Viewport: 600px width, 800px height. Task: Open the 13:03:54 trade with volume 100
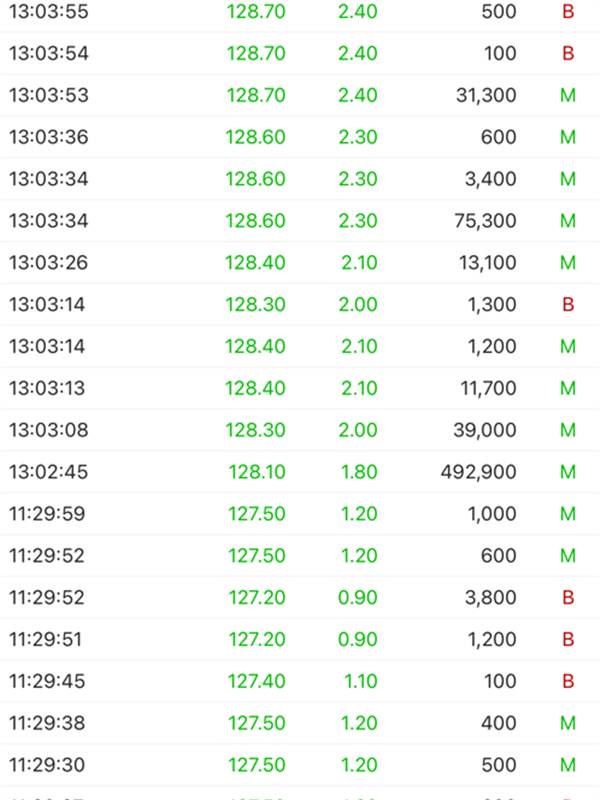(x=300, y=53)
